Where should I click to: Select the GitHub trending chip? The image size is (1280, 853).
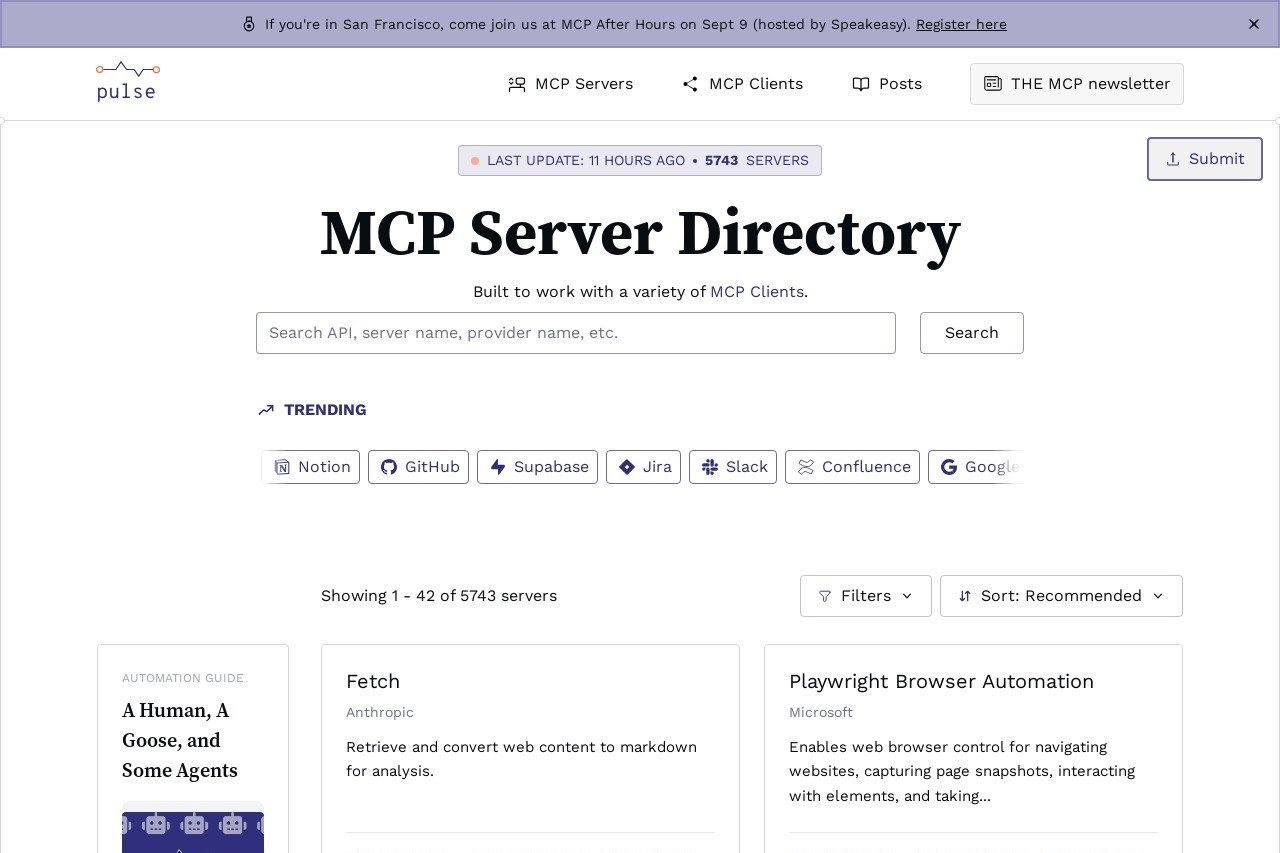point(418,467)
